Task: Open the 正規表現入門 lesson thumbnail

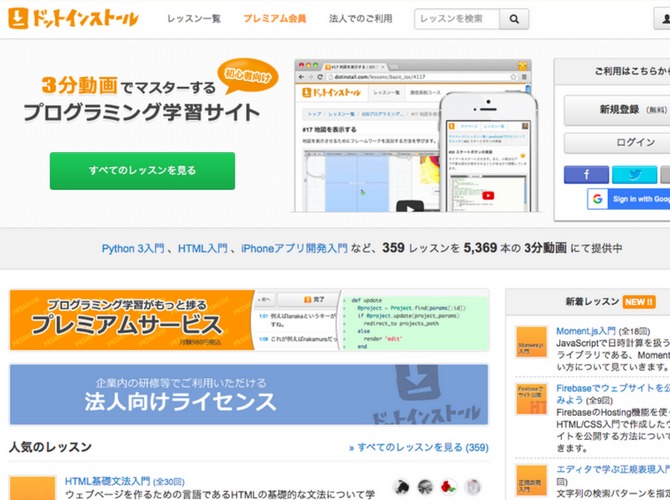Action: pyautogui.click(x=531, y=481)
